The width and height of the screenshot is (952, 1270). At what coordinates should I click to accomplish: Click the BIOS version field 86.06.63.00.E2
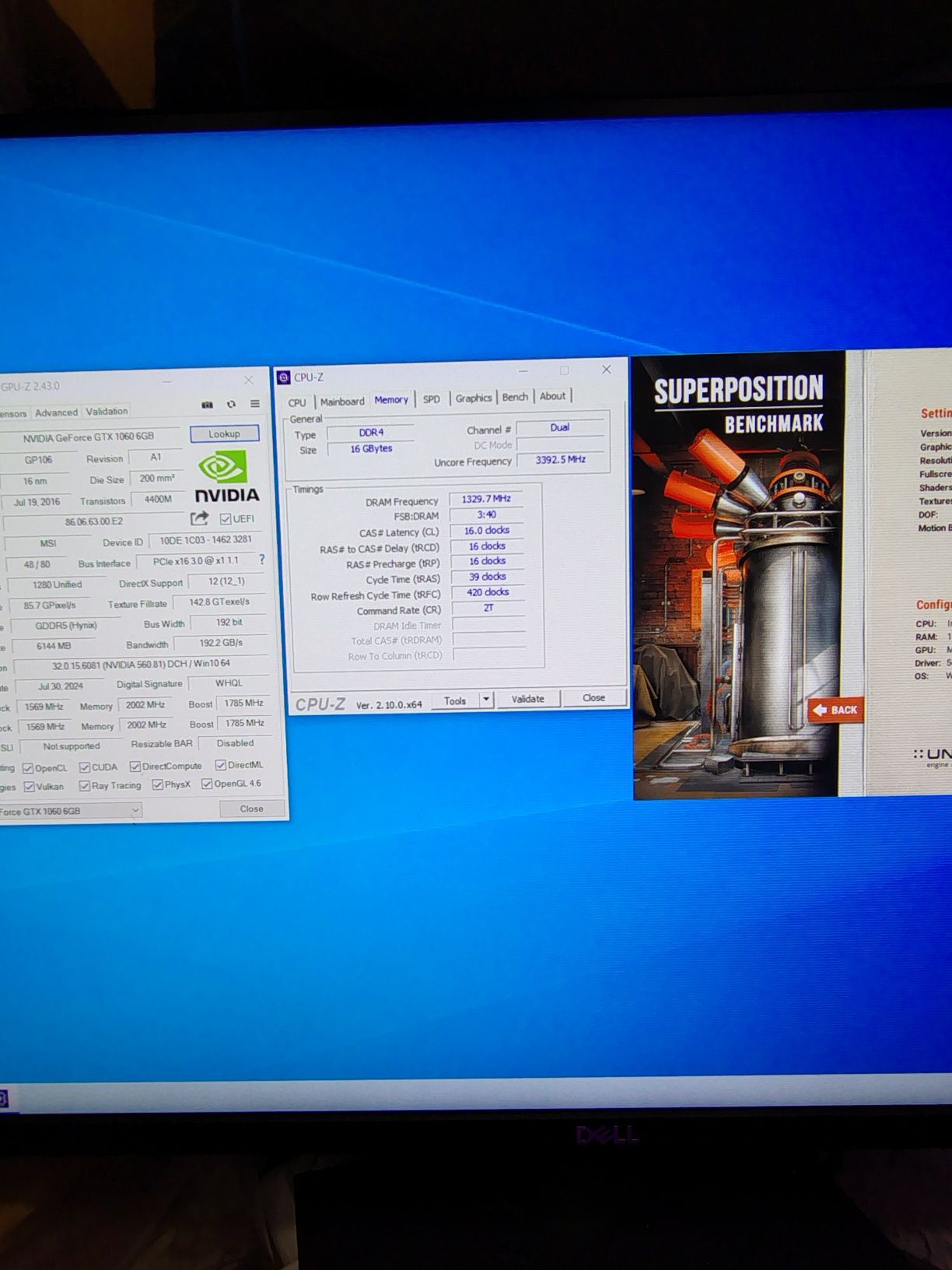click(93, 521)
